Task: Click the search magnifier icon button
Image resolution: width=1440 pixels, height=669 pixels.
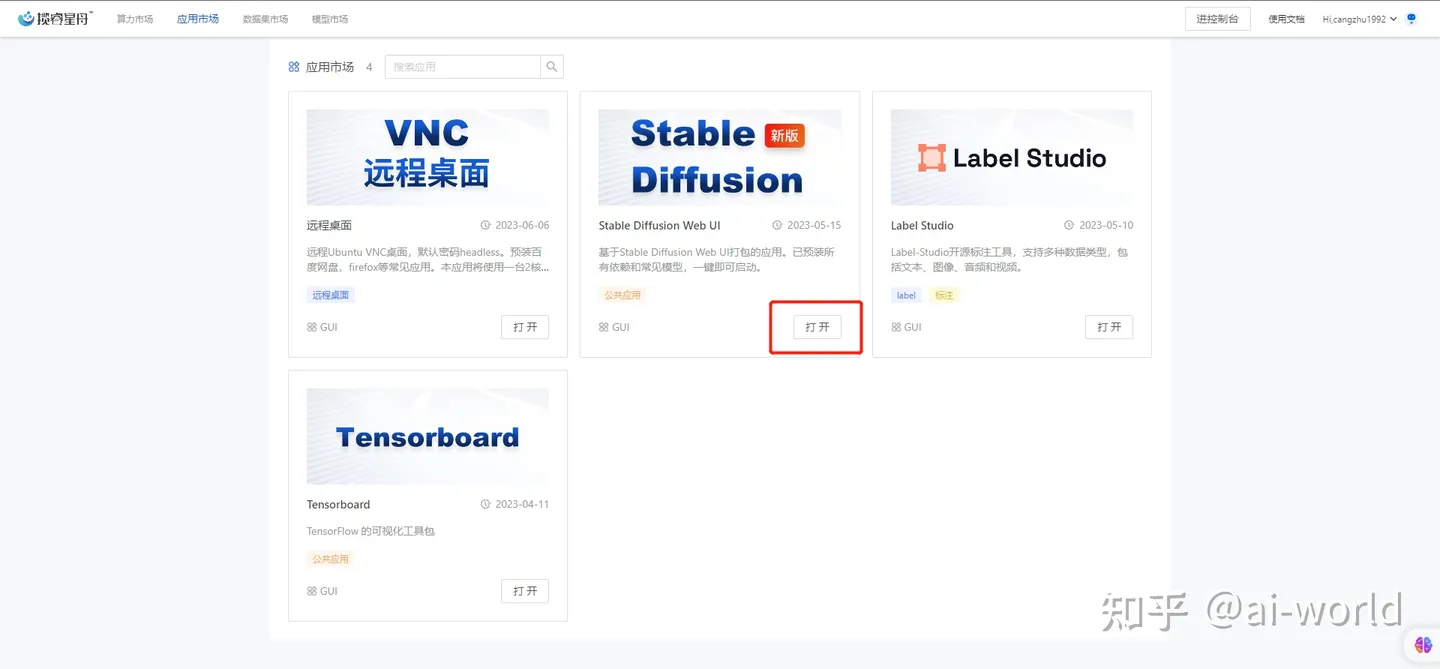Action: (552, 67)
